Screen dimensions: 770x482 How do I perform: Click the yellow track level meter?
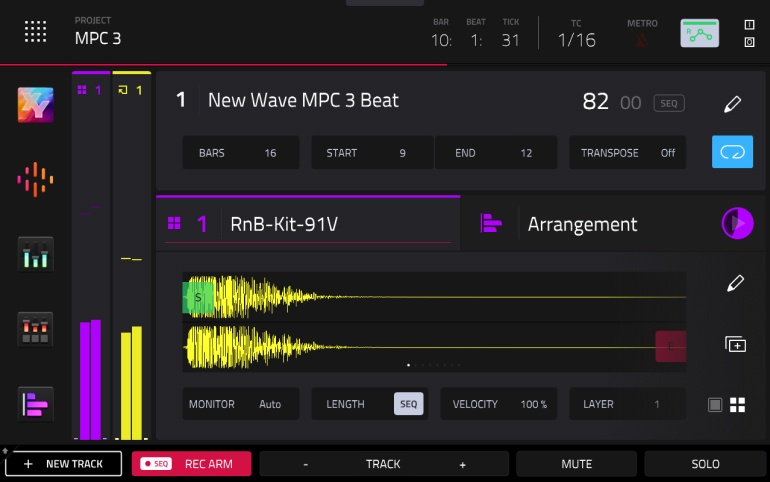click(132, 384)
